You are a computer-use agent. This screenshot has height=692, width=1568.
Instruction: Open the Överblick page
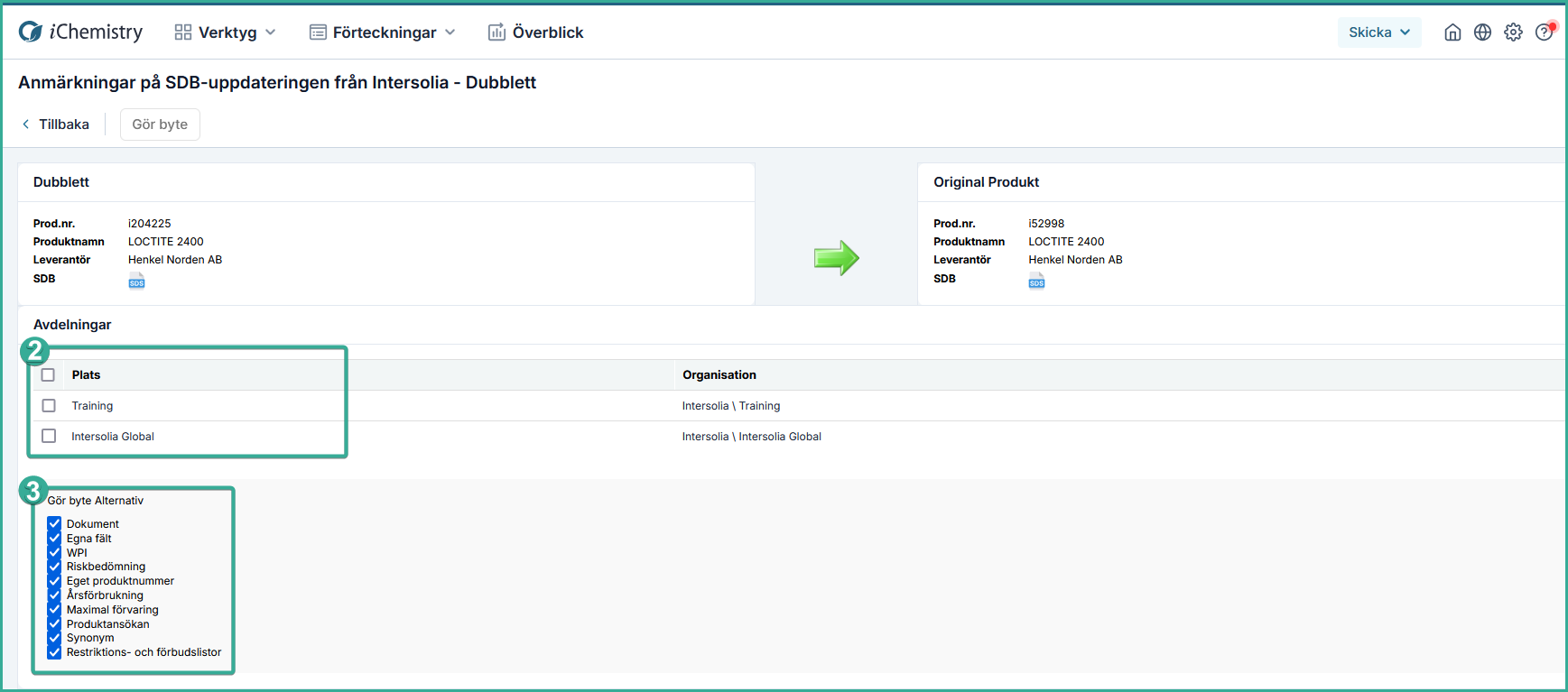pyautogui.click(x=536, y=32)
